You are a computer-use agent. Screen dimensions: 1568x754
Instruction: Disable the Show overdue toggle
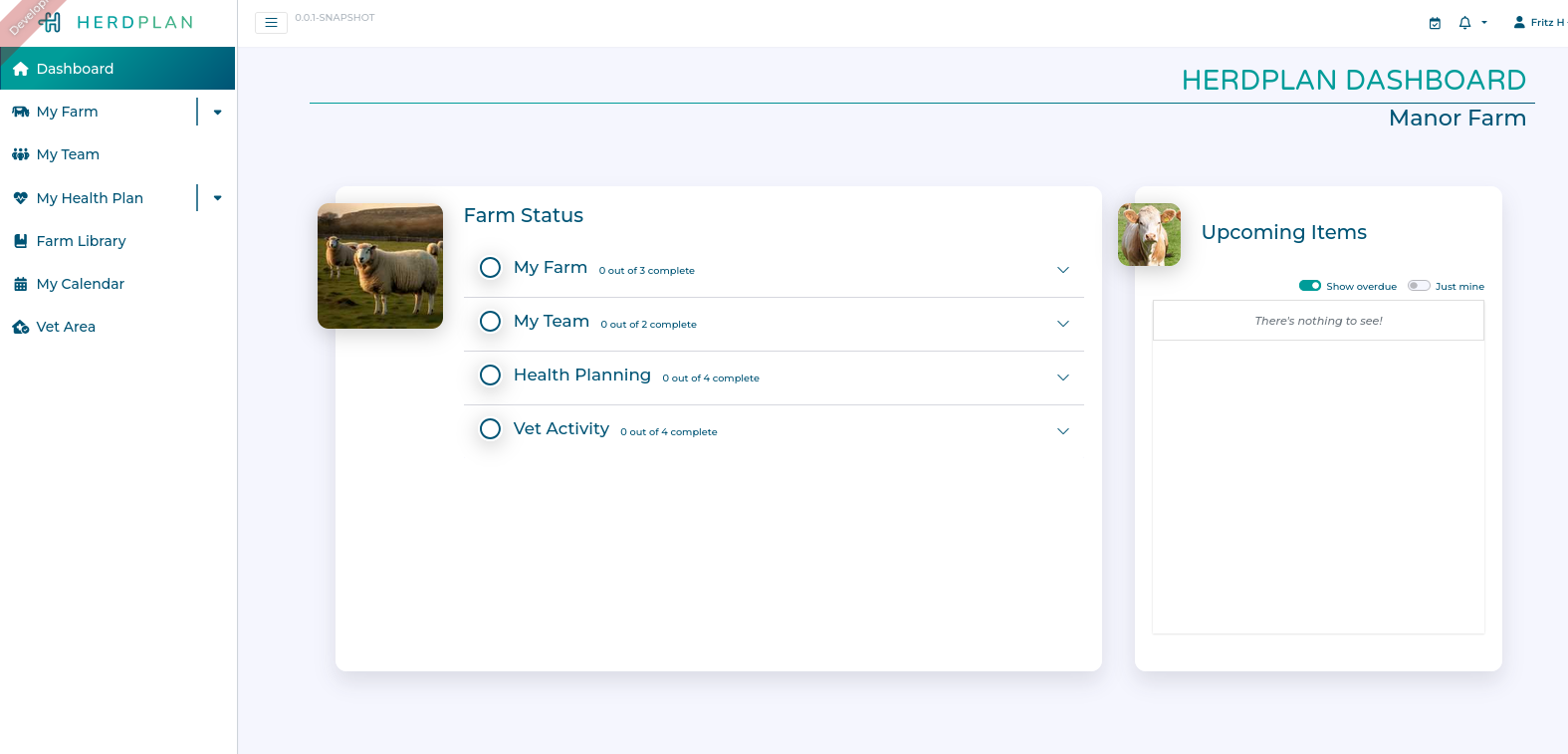(1309, 286)
